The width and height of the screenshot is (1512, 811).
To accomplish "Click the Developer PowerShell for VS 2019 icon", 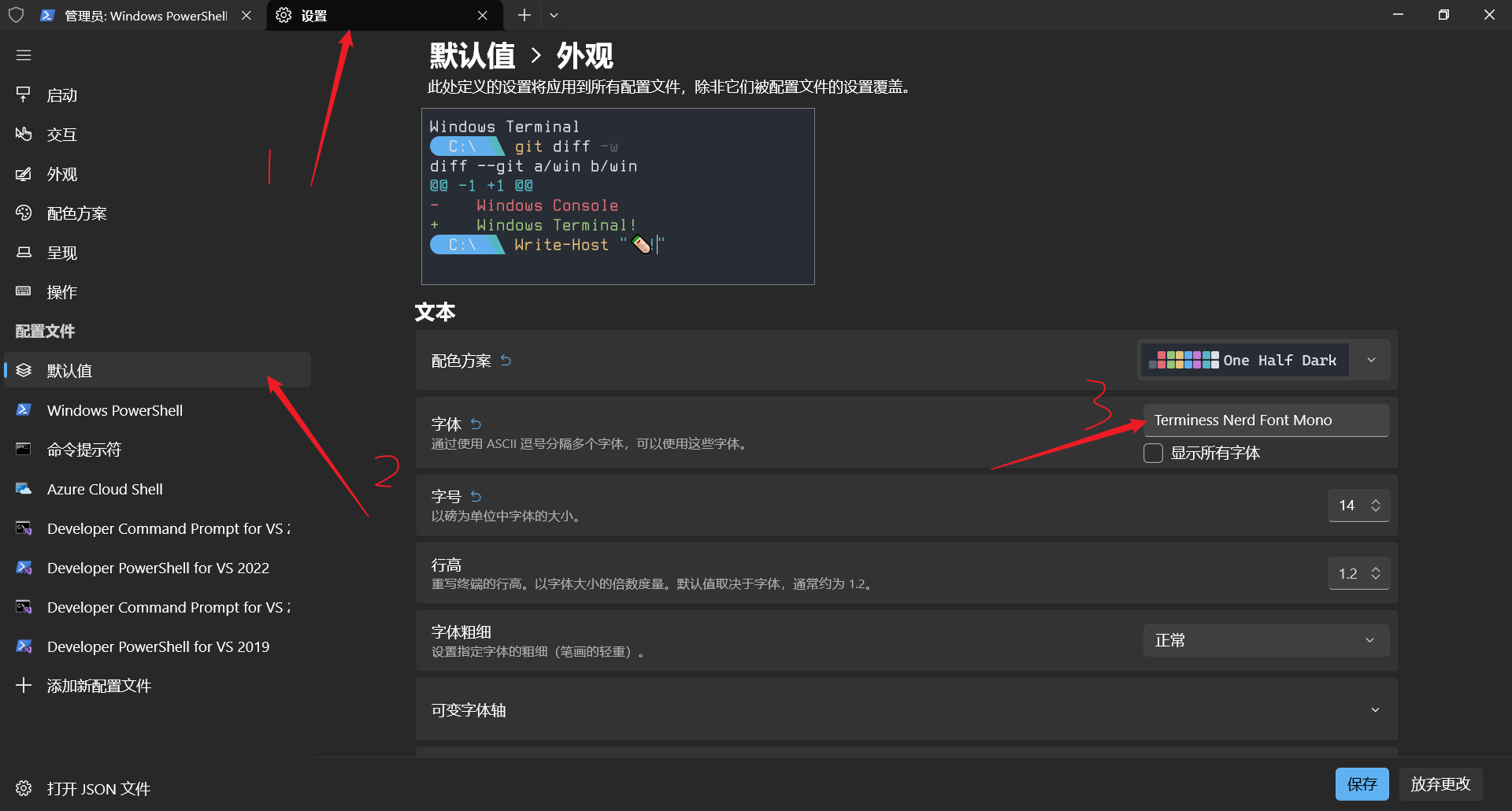I will point(24,646).
